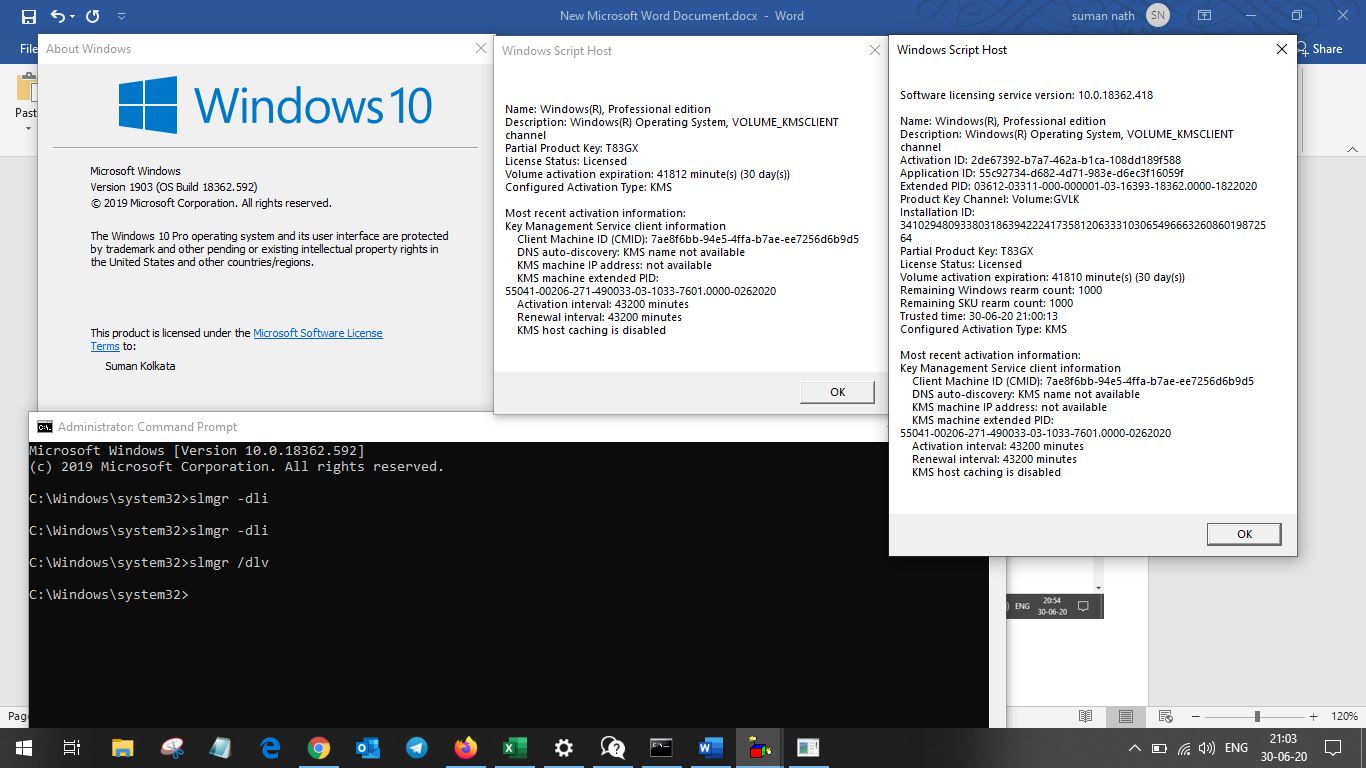Open zoom dialog via 120% label

click(1344, 716)
